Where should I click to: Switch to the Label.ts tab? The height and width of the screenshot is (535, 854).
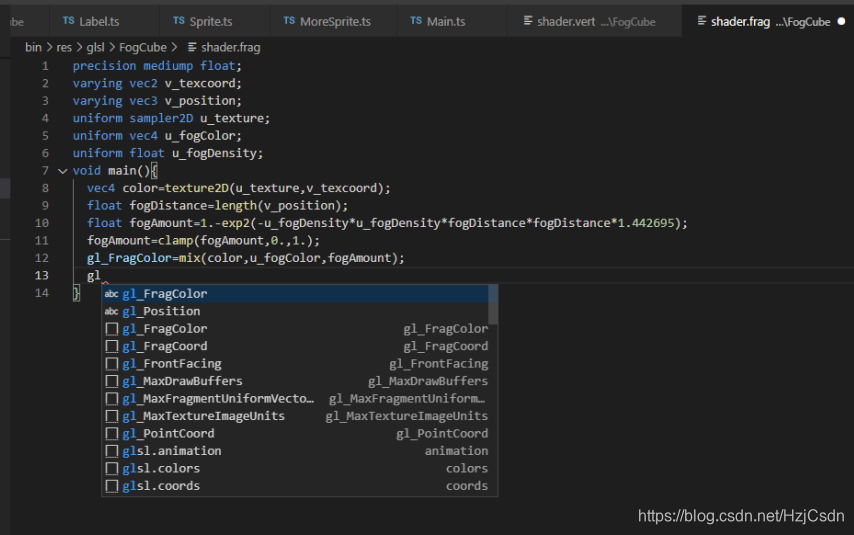click(x=103, y=22)
